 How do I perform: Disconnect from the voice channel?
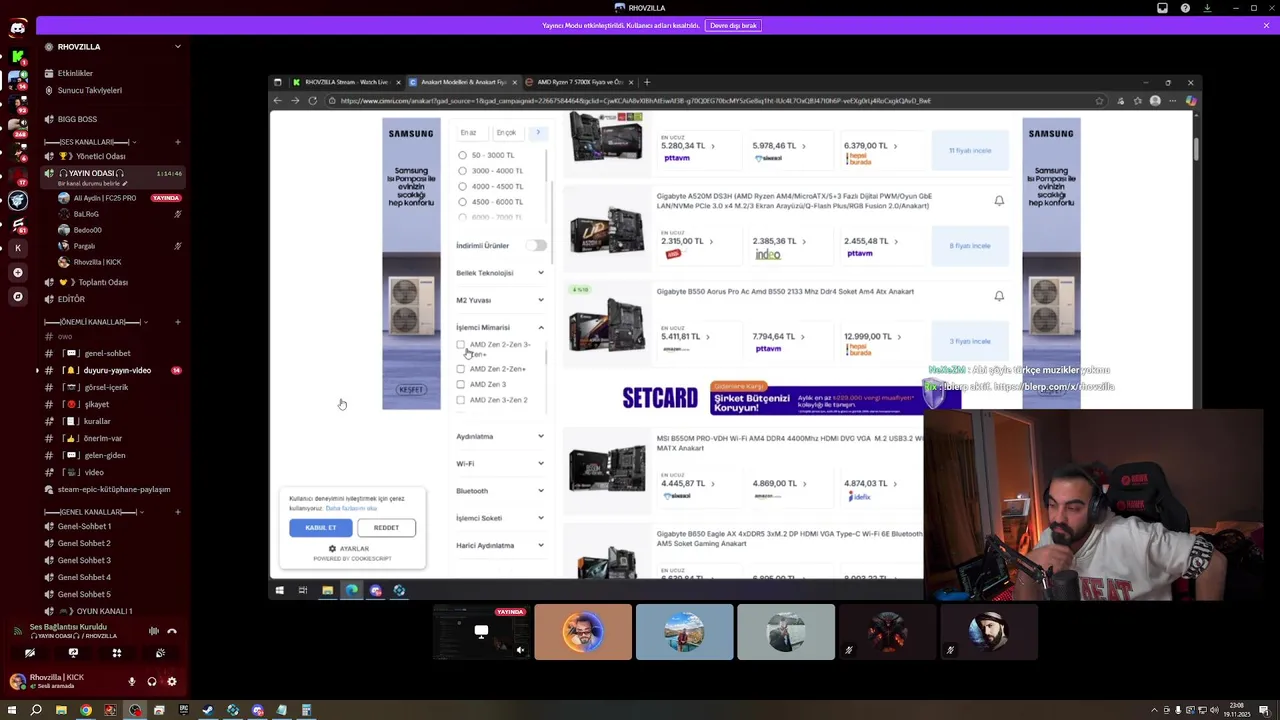coord(172,631)
